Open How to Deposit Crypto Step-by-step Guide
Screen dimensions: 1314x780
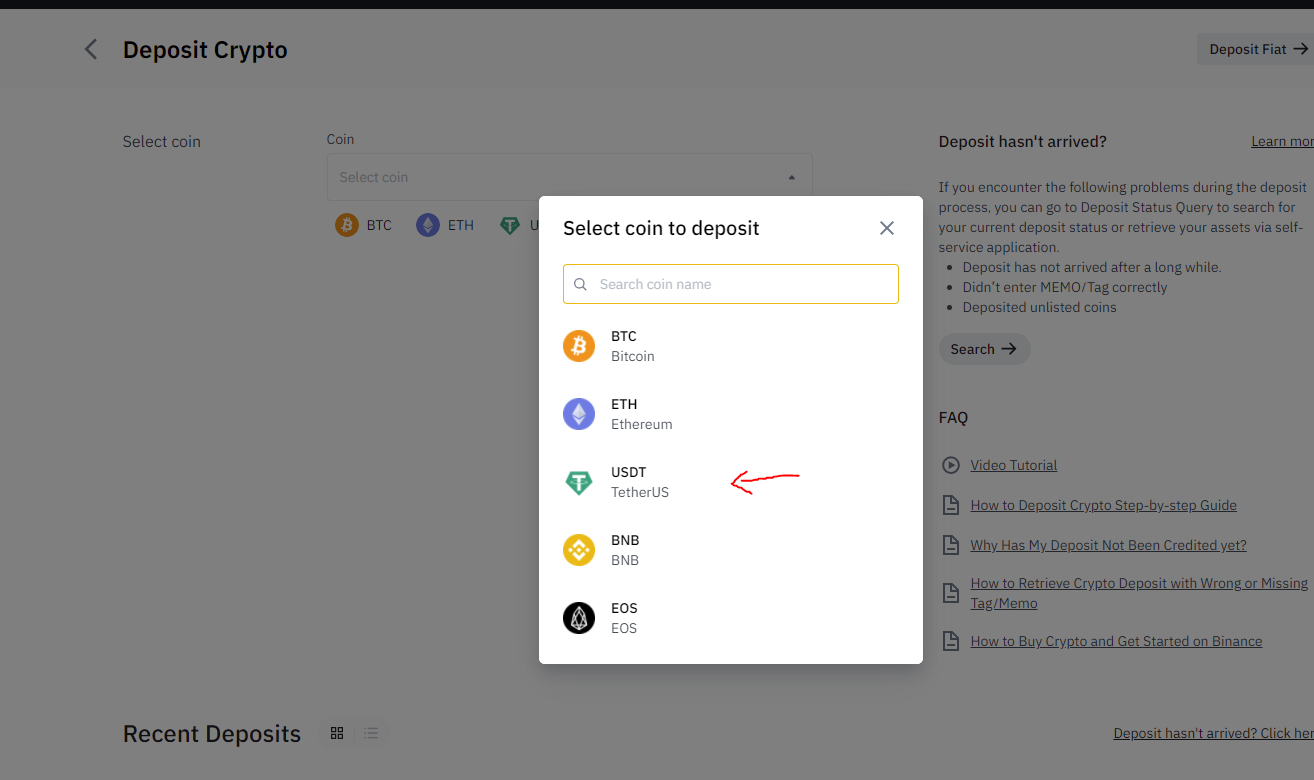1104,505
